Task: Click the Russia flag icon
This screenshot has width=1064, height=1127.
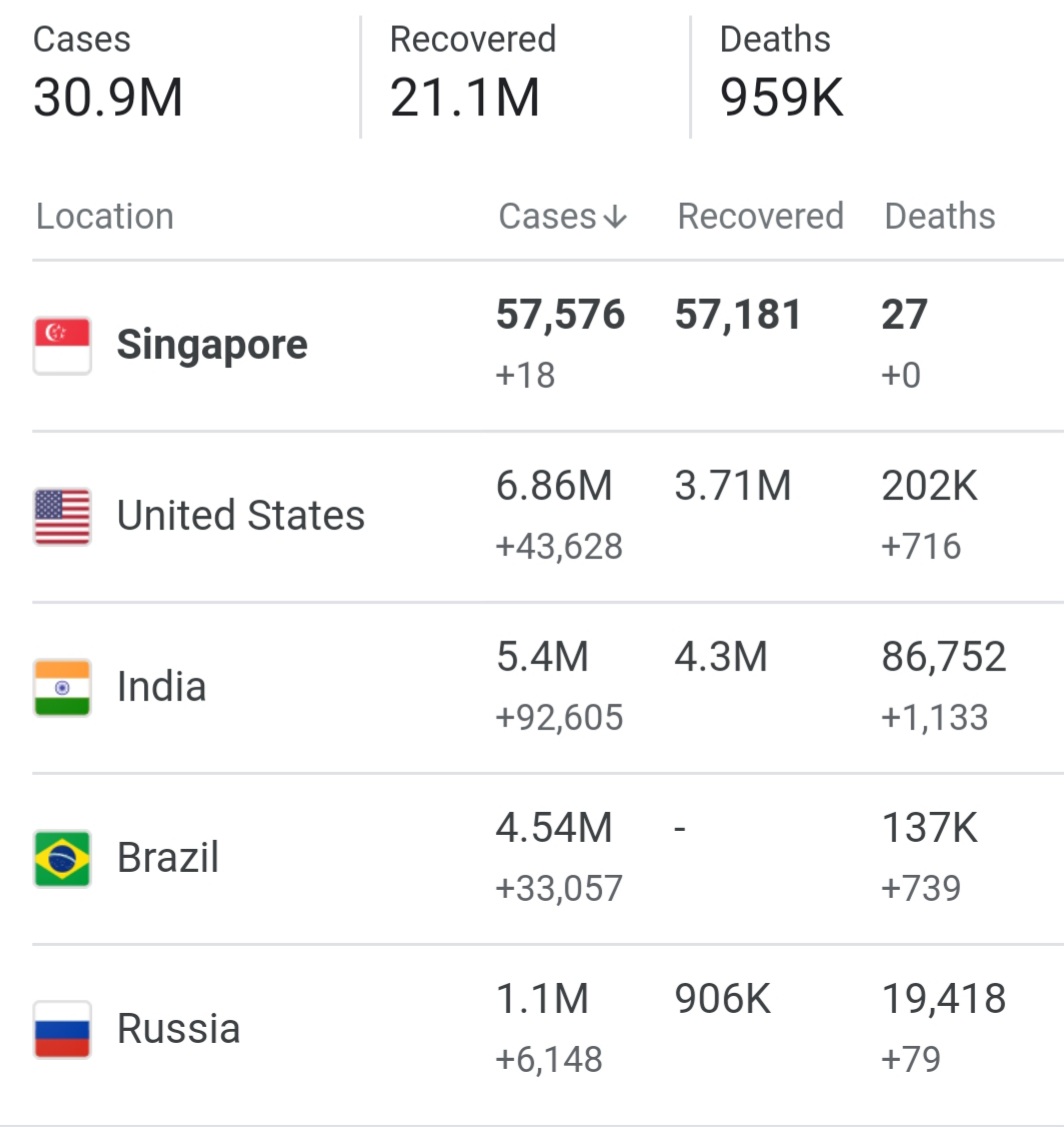Action: [x=63, y=1030]
